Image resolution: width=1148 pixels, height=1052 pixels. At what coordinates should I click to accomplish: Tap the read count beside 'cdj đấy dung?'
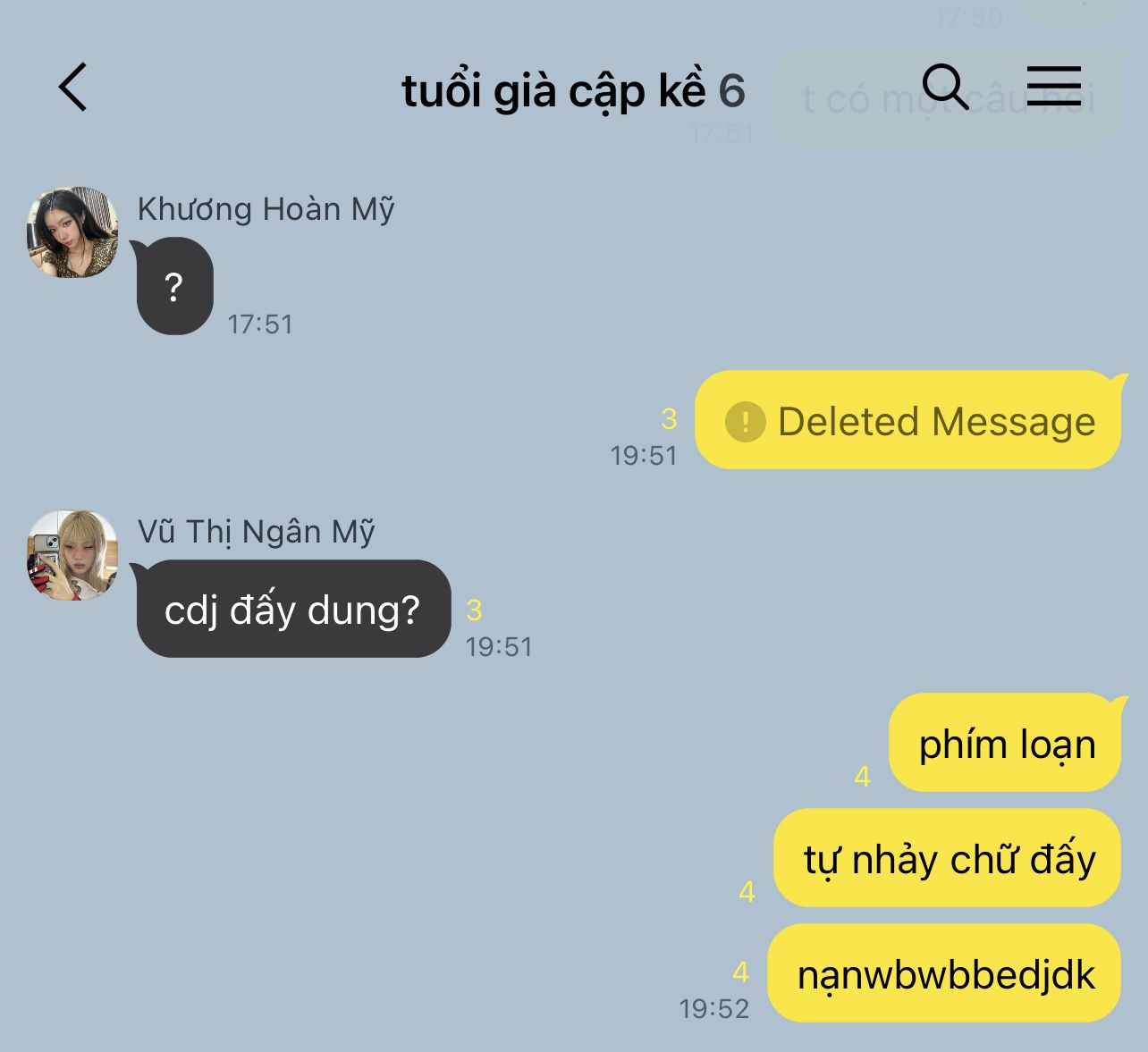474,610
